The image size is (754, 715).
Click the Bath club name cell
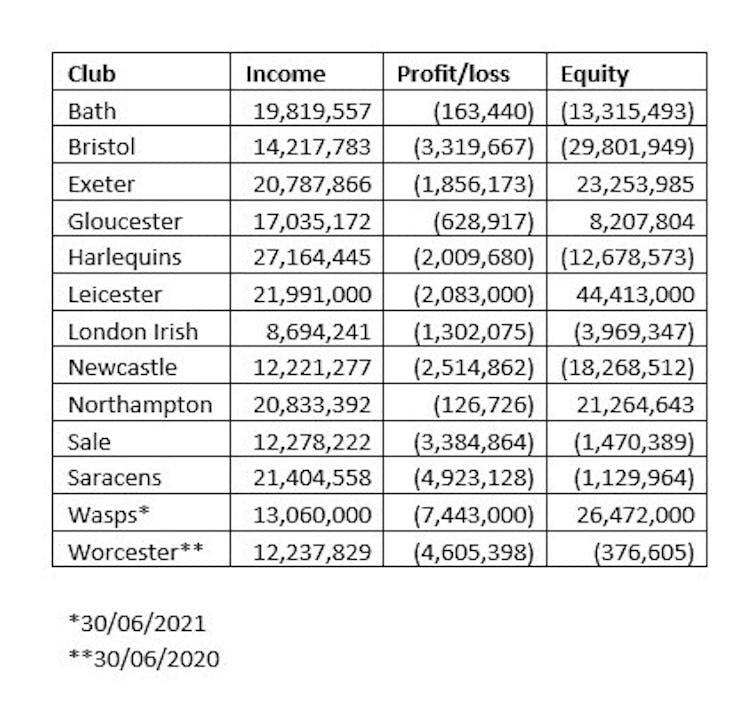pyautogui.click(x=92, y=111)
